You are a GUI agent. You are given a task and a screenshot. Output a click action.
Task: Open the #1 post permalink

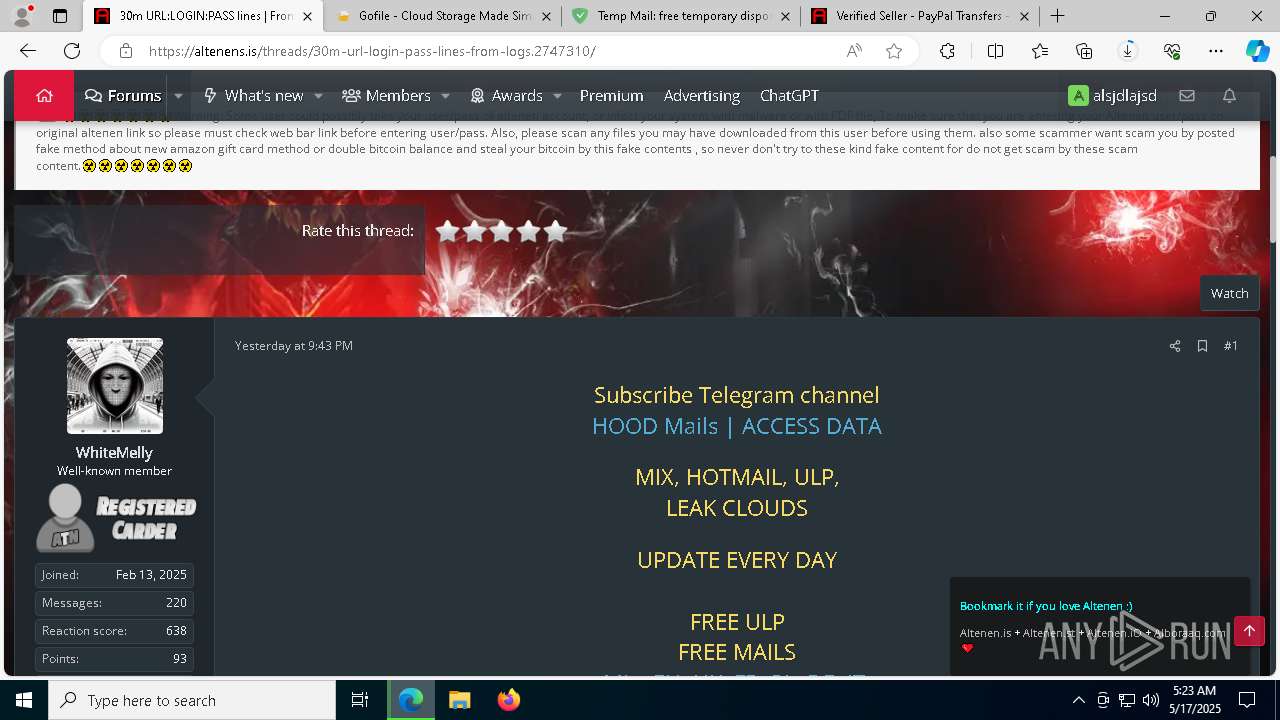click(1231, 346)
